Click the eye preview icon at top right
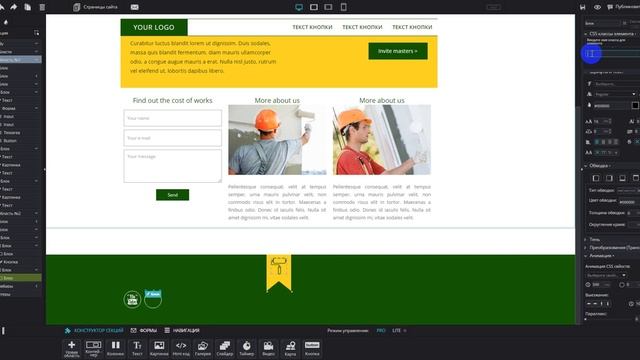 [x=597, y=7]
